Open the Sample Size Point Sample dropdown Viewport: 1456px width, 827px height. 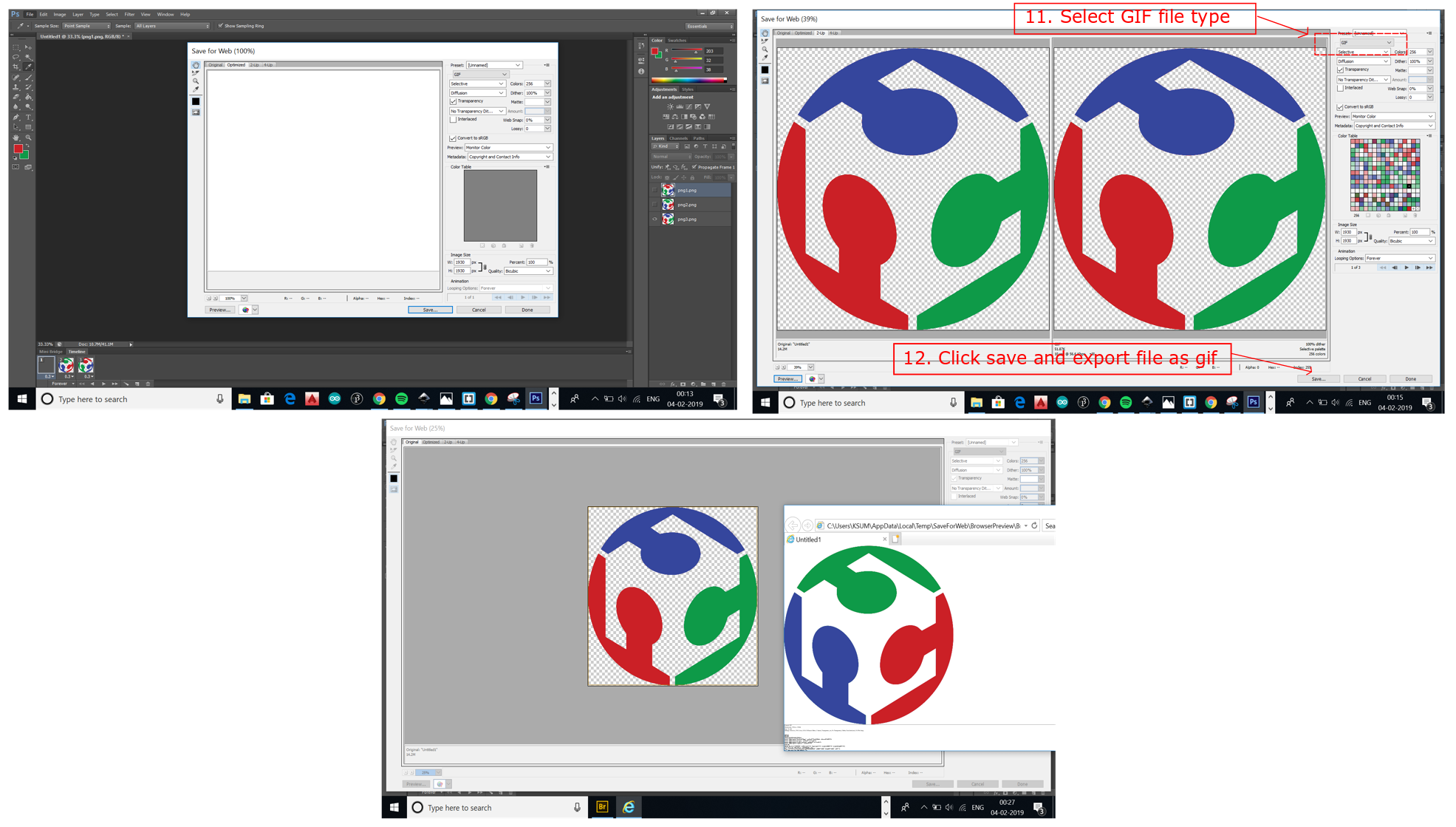coord(86,26)
